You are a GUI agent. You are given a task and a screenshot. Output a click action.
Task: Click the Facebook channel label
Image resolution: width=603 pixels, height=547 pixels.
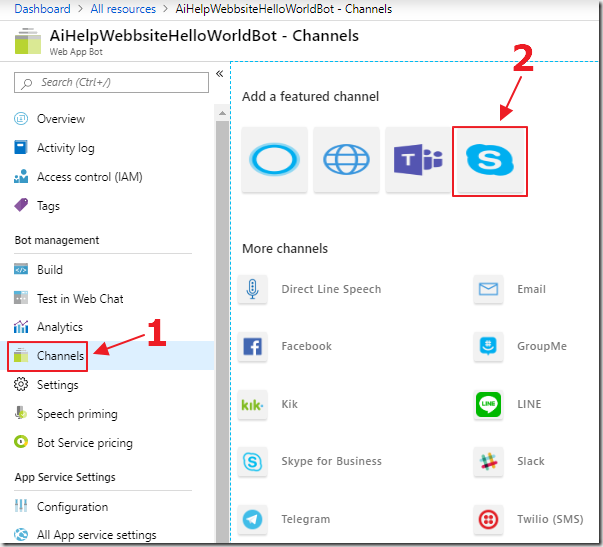306,346
